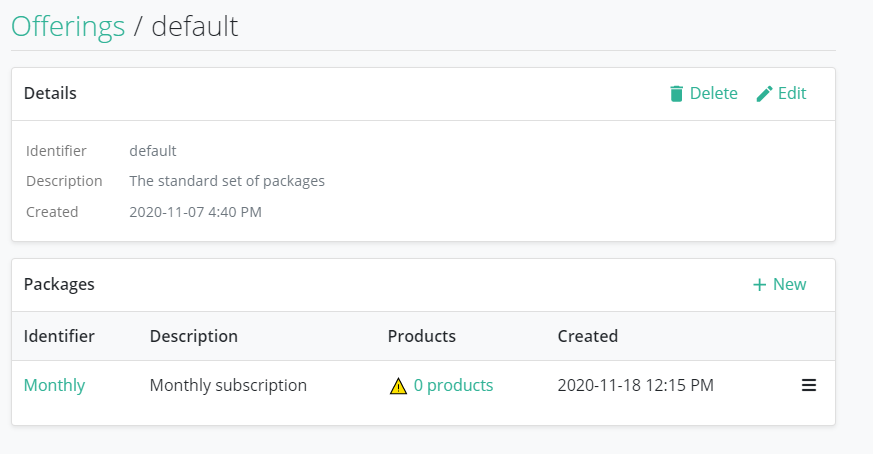Click the Description column header

point(194,336)
